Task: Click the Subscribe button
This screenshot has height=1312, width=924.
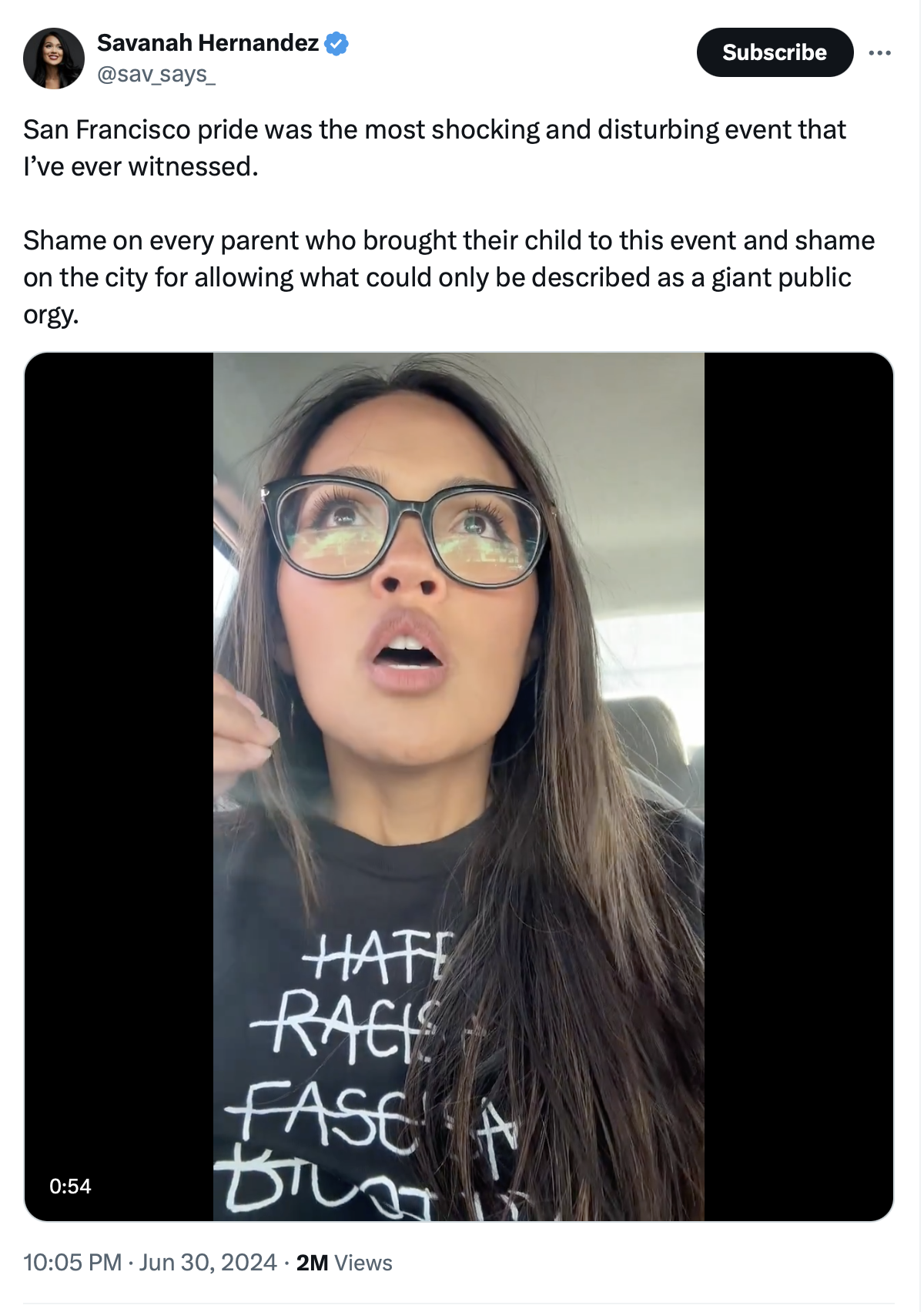Action: click(775, 52)
